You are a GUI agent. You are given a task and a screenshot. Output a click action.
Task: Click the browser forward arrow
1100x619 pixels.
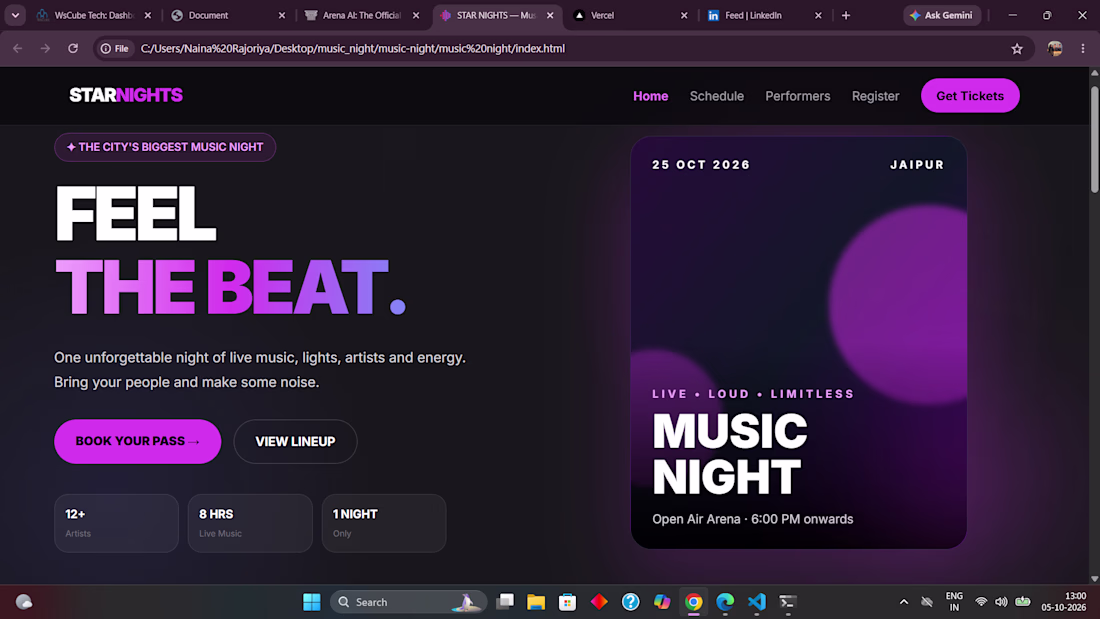tap(45, 48)
